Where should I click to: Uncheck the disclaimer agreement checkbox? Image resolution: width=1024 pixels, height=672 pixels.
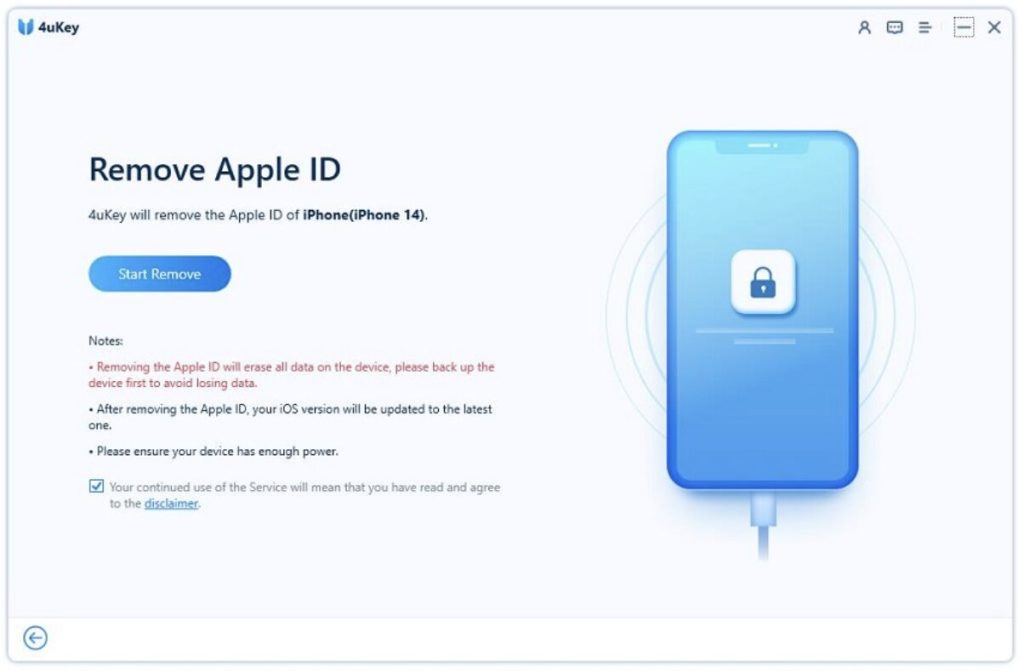[96, 486]
